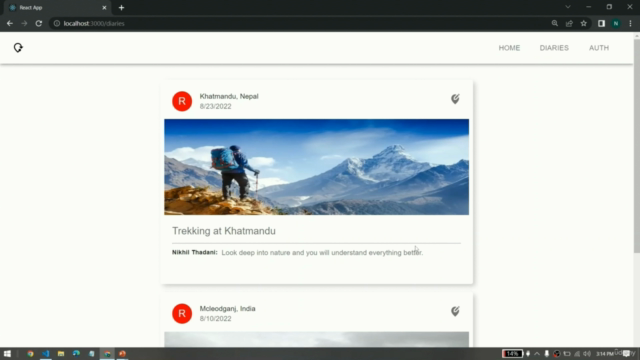
Task: Open Microsoft Edge from the taskbar
Action: coord(76,354)
